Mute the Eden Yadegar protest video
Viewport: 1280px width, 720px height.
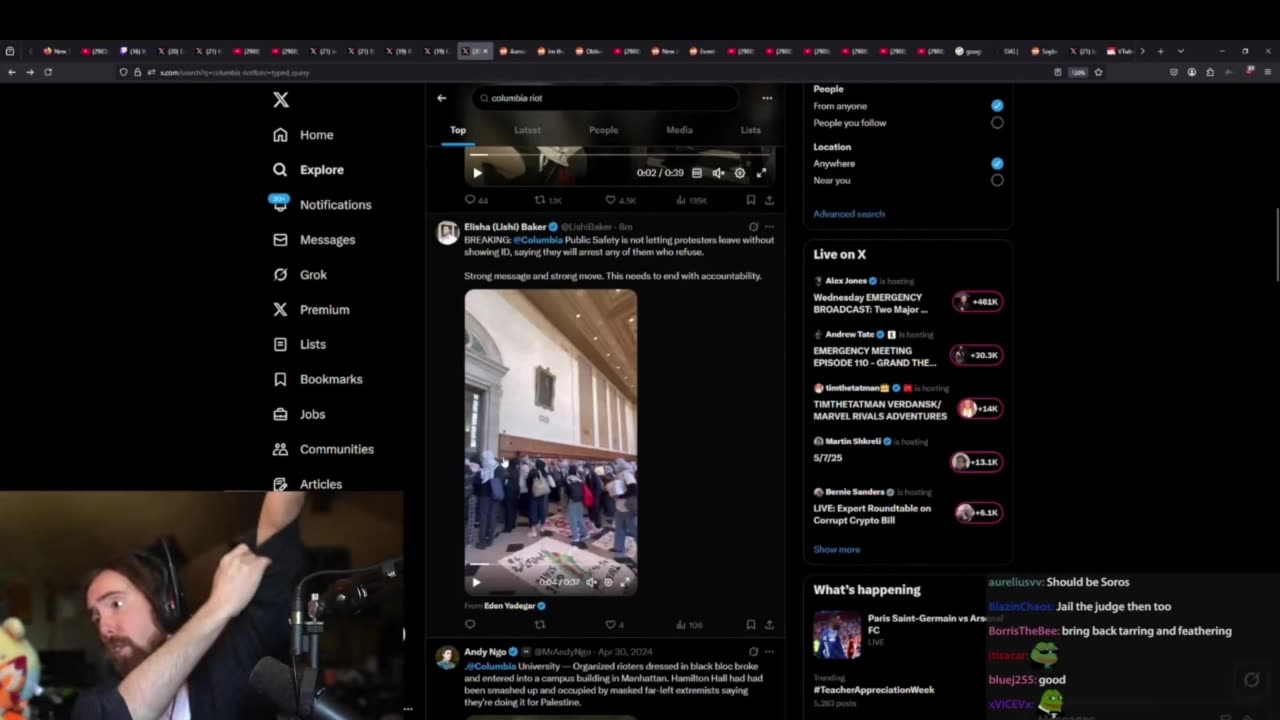tap(591, 582)
